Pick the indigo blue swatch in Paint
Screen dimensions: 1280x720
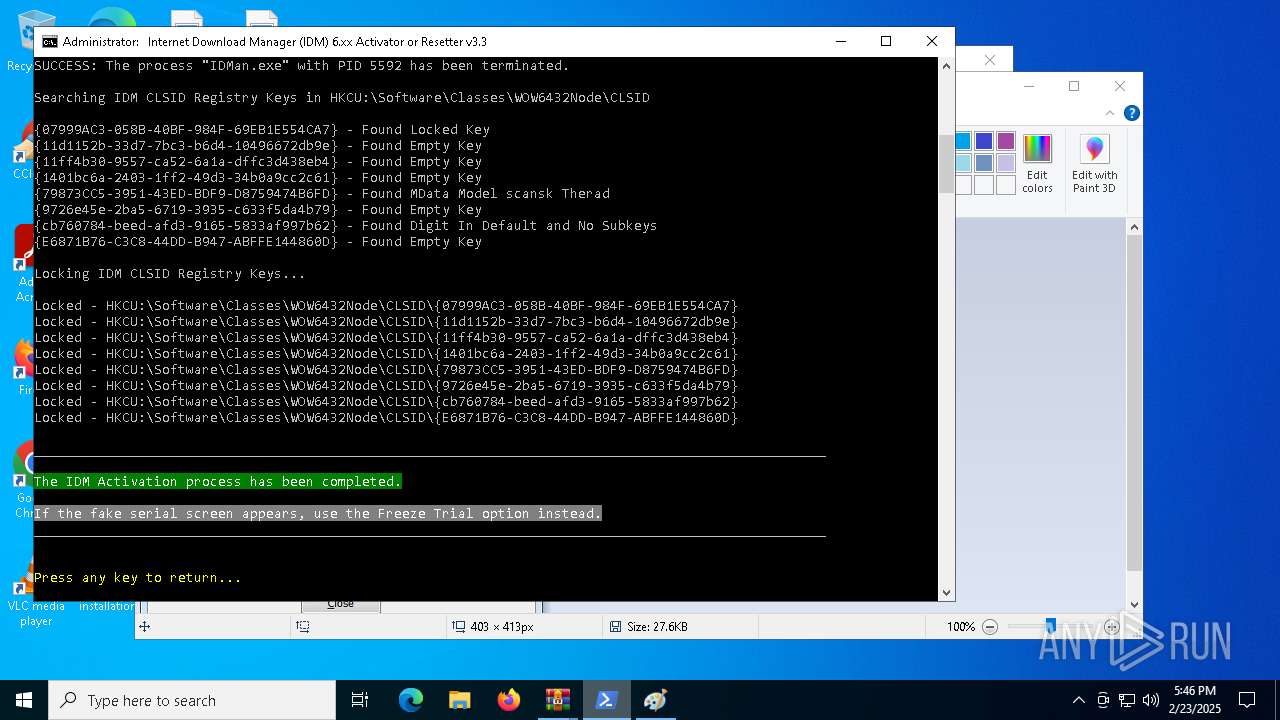[x=984, y=141]
